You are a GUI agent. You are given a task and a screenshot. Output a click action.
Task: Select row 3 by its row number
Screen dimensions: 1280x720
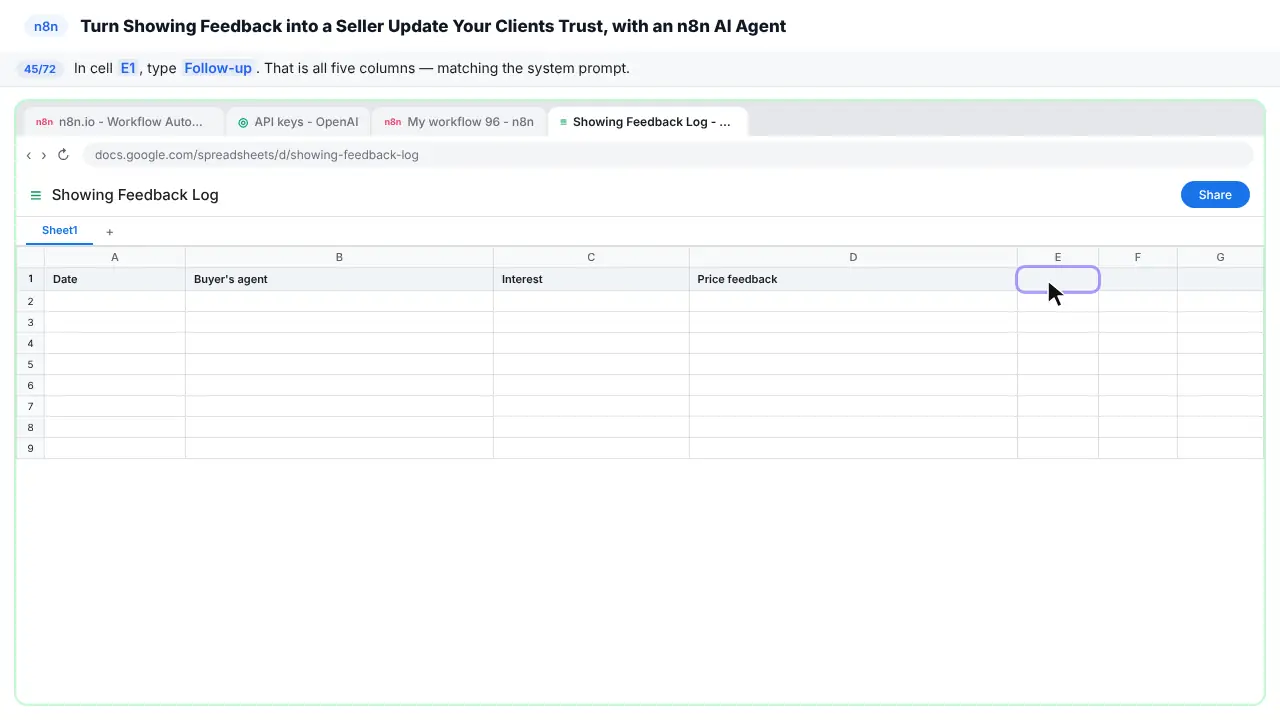30,323
